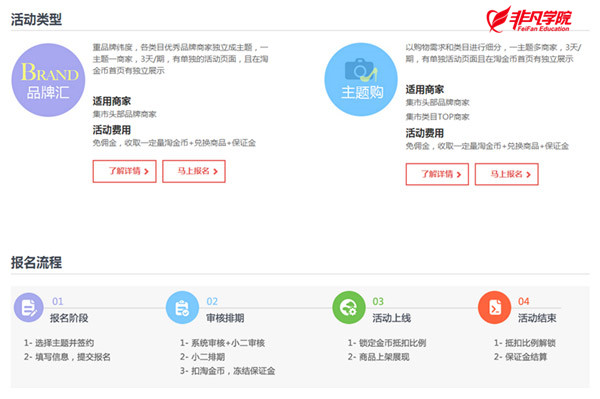Click the 报名阶段 step title
This screenshot has width=600, height=399.
pyautogui.click(x=69, y=318)
